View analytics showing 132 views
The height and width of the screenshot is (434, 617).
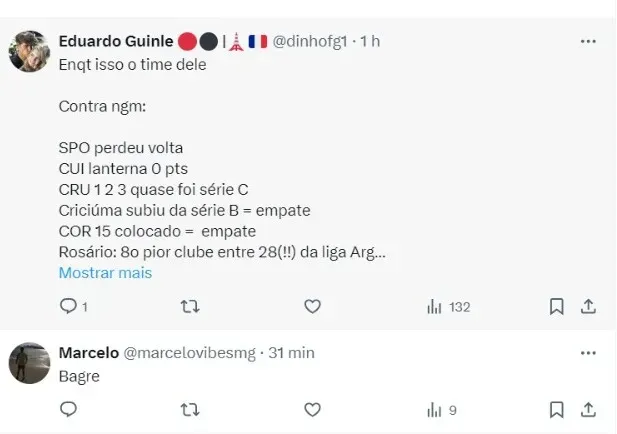448,307
